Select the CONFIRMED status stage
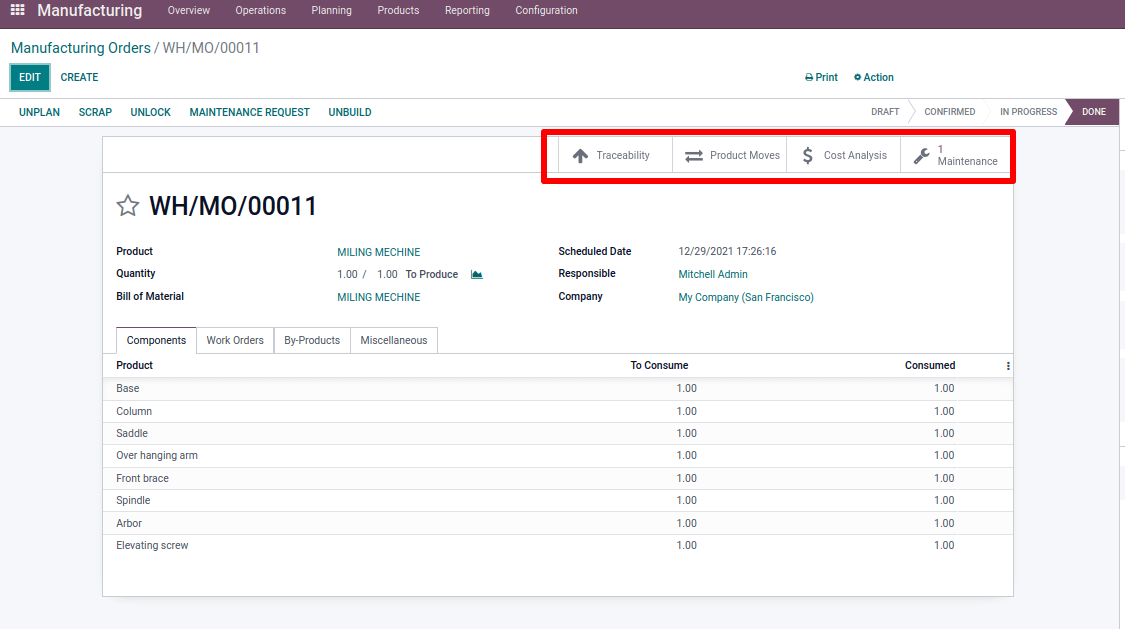This screenshot has width=1125, height=629. point(949,112)
